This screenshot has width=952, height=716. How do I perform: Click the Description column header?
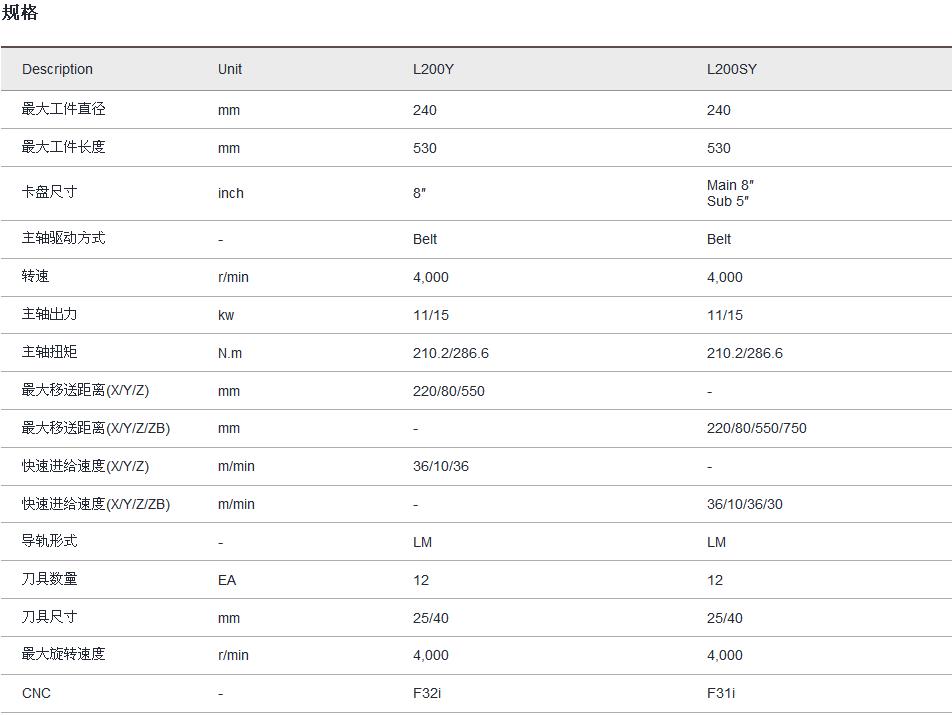57,69
